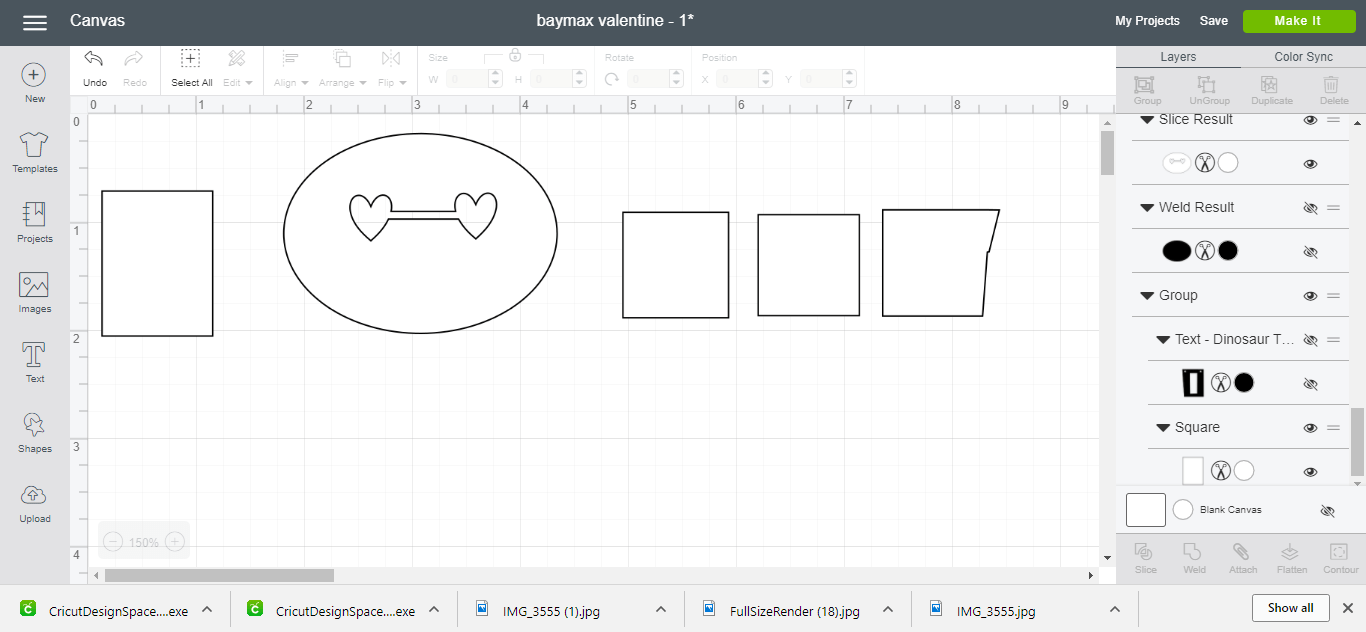Open the Flip dropdown
The height and width of the screenshot is (632, 1366).
[x=391, y=69]
